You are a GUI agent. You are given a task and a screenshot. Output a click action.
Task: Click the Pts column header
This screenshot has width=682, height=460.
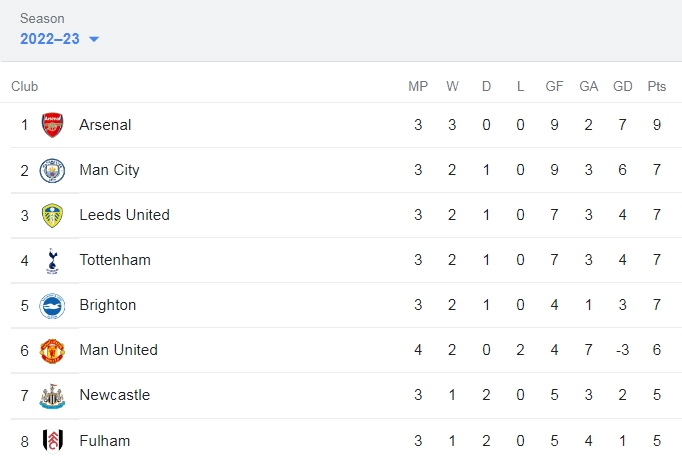[656, 86]
